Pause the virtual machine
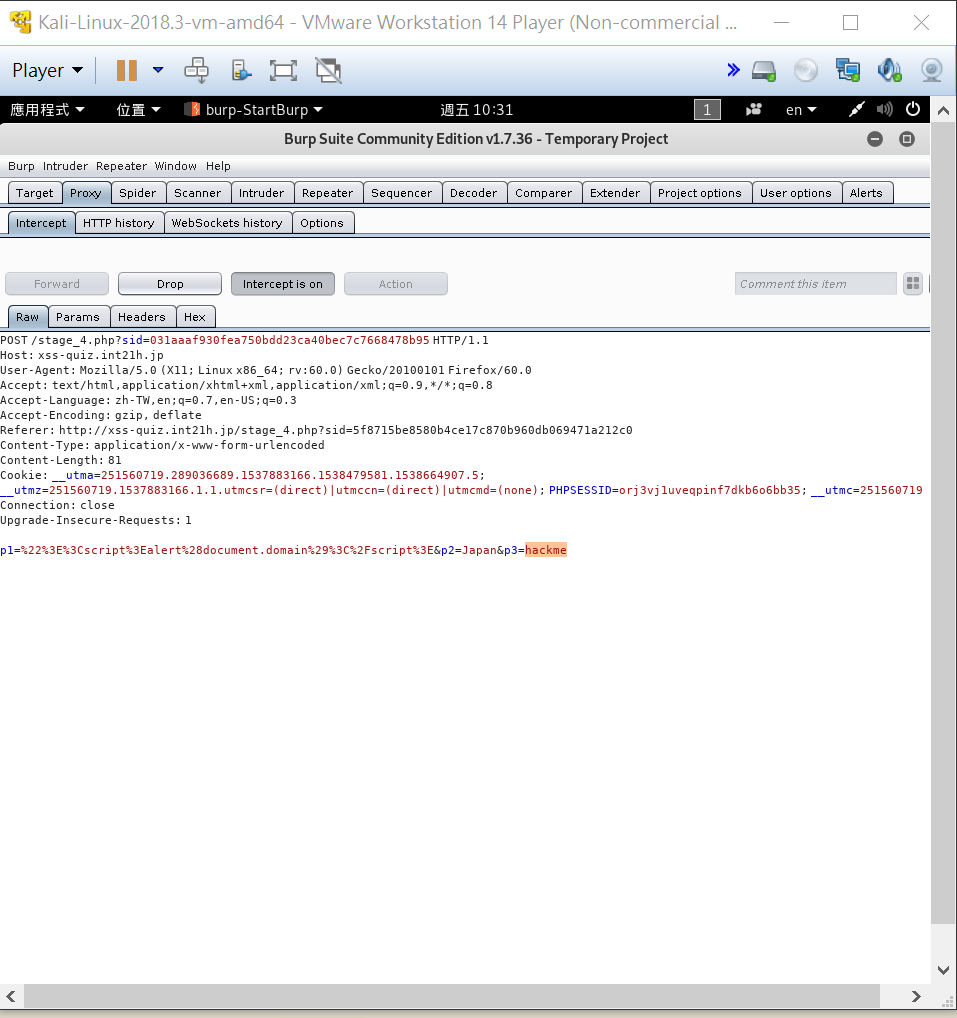957x1018 pixels. click(x=127, y=70)
